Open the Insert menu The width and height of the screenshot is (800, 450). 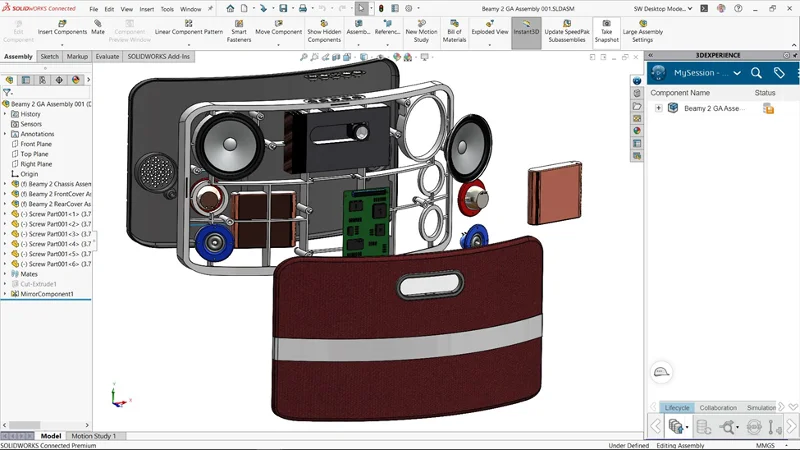point(147,9)
